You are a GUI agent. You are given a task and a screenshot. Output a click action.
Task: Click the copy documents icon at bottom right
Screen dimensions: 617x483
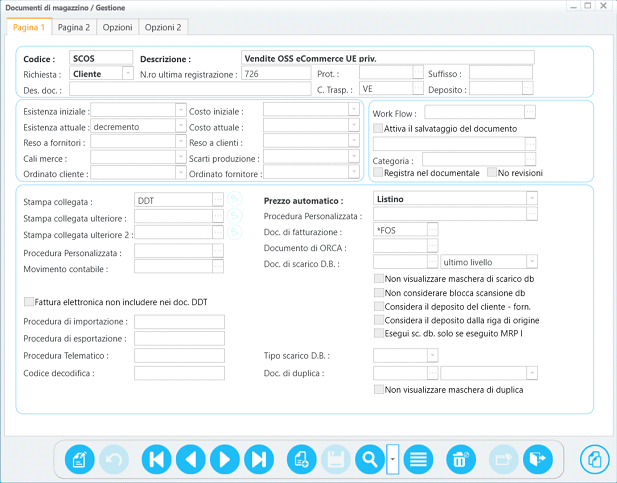(x=595, y=459)
